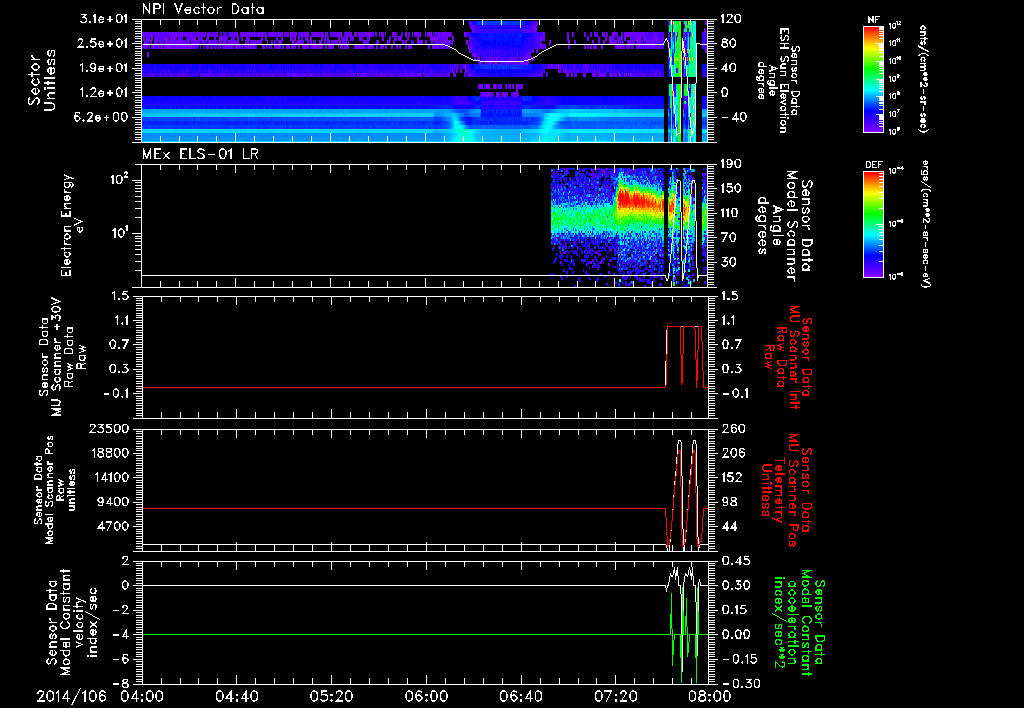The width and height of the screenshot is (1024, 708).
Task: Click the "9400" scanner position tick
Action: [x=114, y=502]
